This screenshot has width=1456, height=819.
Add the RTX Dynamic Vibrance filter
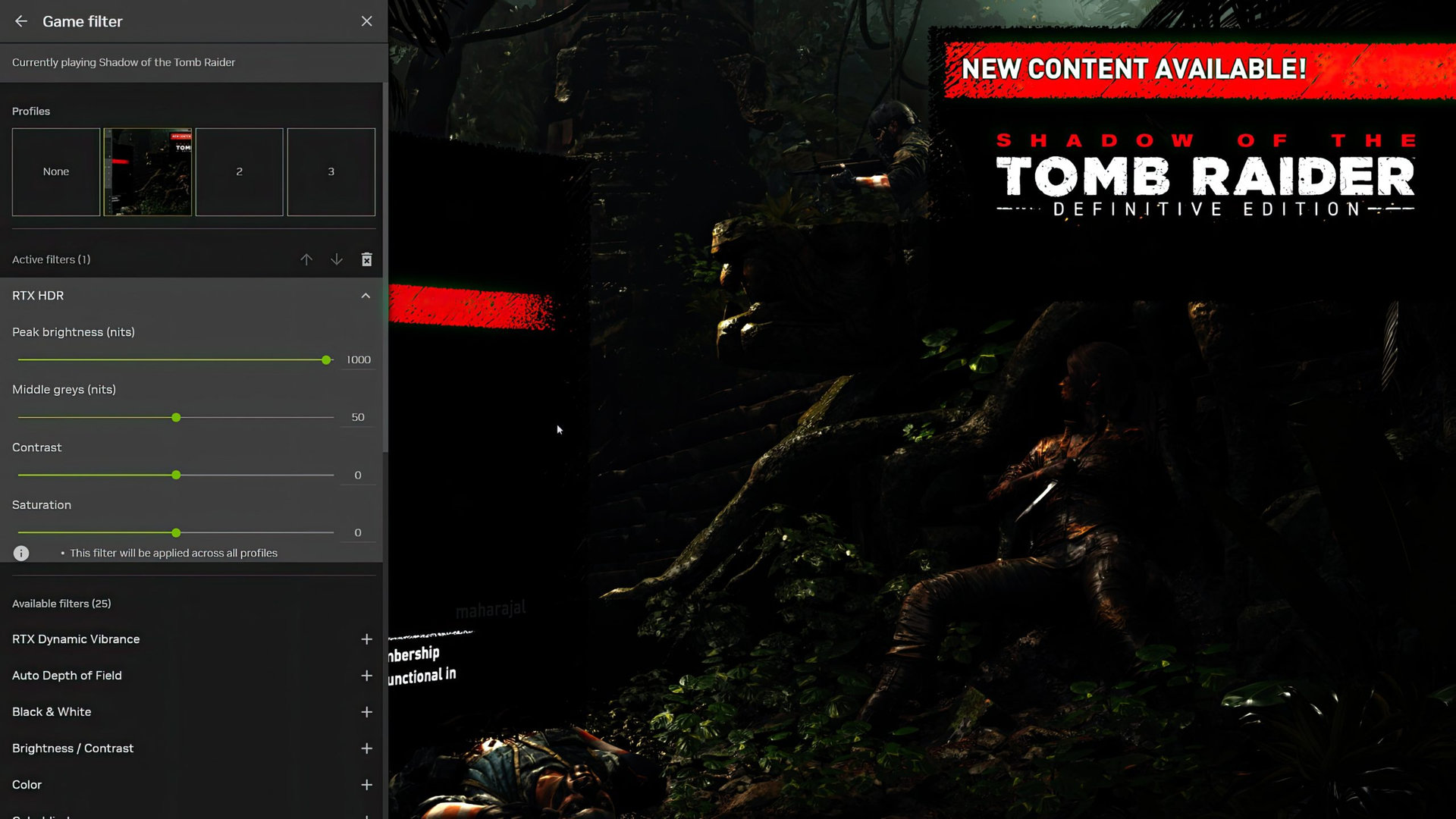coord(366,639)
